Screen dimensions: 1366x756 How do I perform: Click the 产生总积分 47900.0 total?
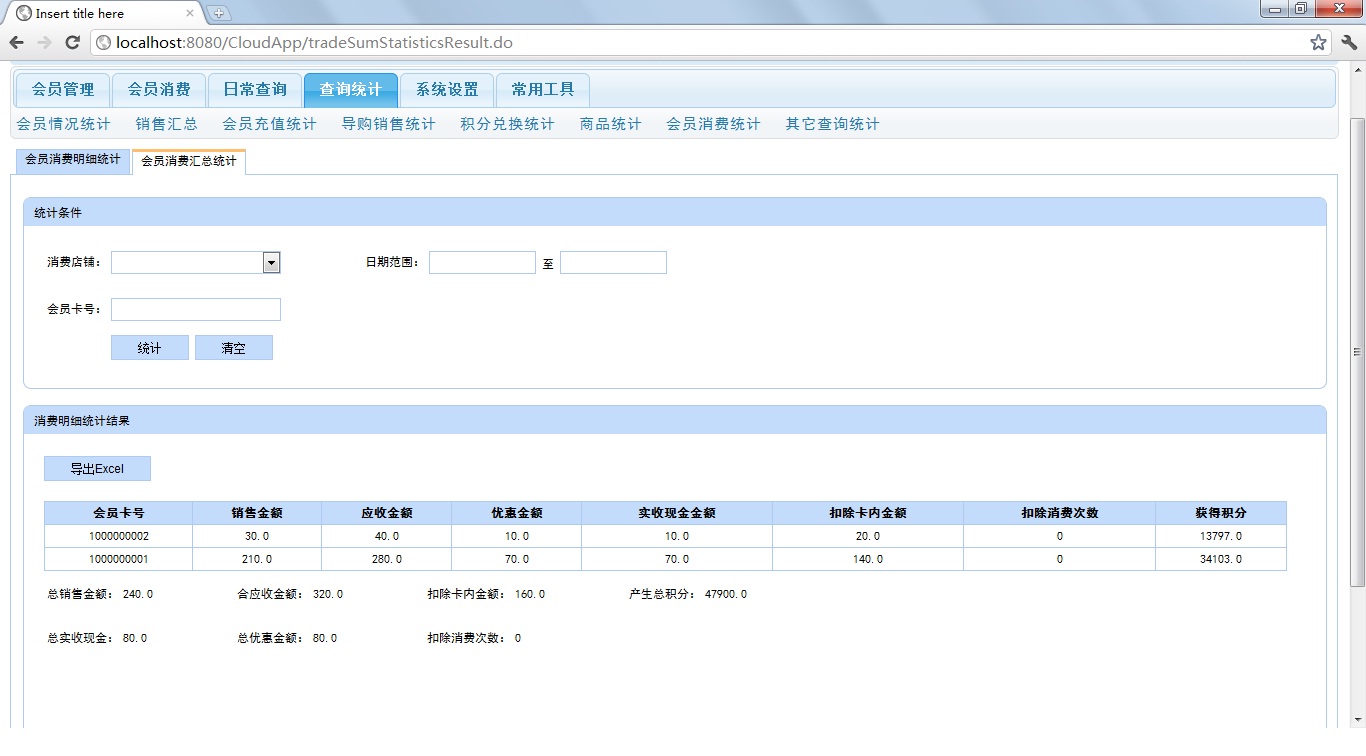point(688,594)
